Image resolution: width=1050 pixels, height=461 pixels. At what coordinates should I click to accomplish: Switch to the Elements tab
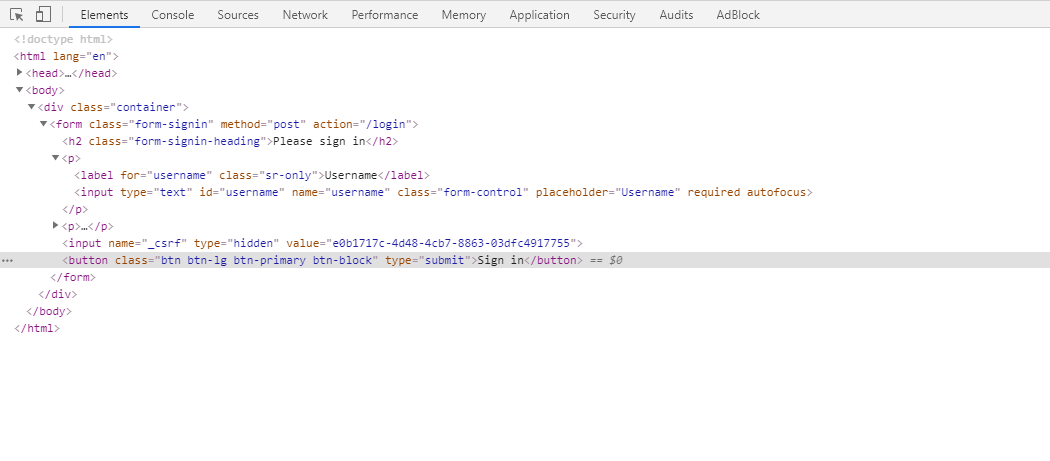104,15
